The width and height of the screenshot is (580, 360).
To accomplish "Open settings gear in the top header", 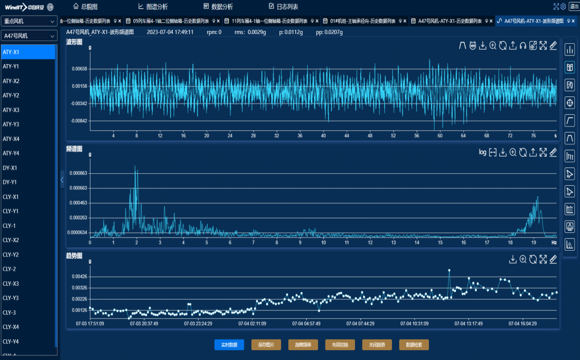I will (x=563, y=6).
